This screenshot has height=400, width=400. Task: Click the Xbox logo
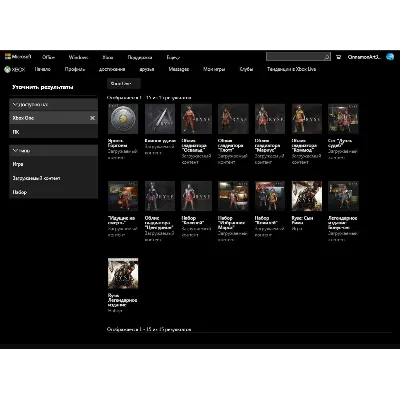tap(14, 70)
